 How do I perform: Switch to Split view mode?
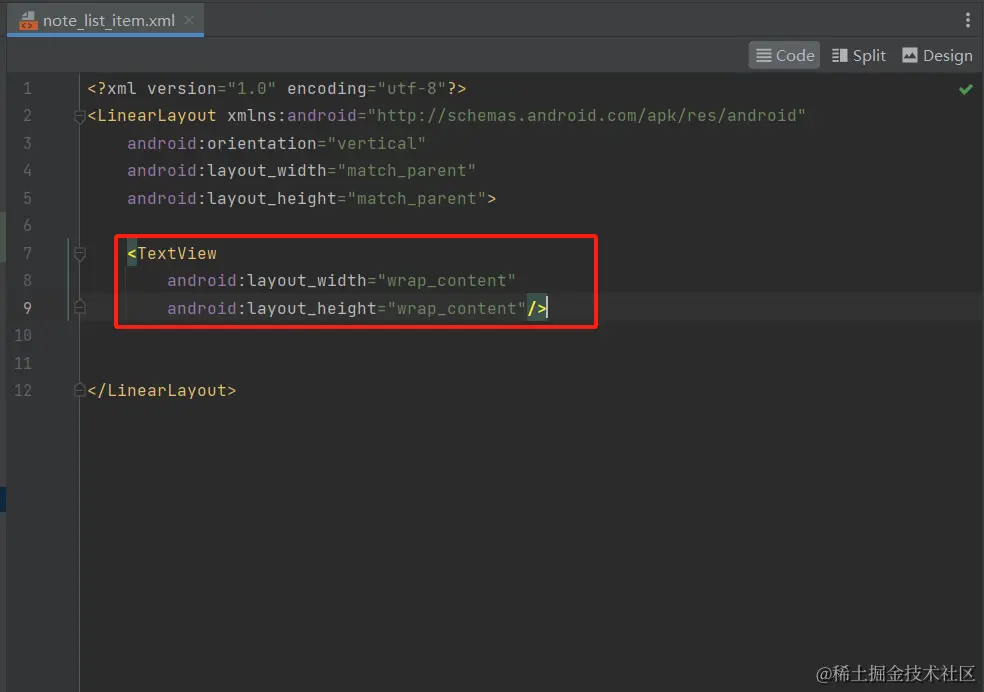click(858, 55)
